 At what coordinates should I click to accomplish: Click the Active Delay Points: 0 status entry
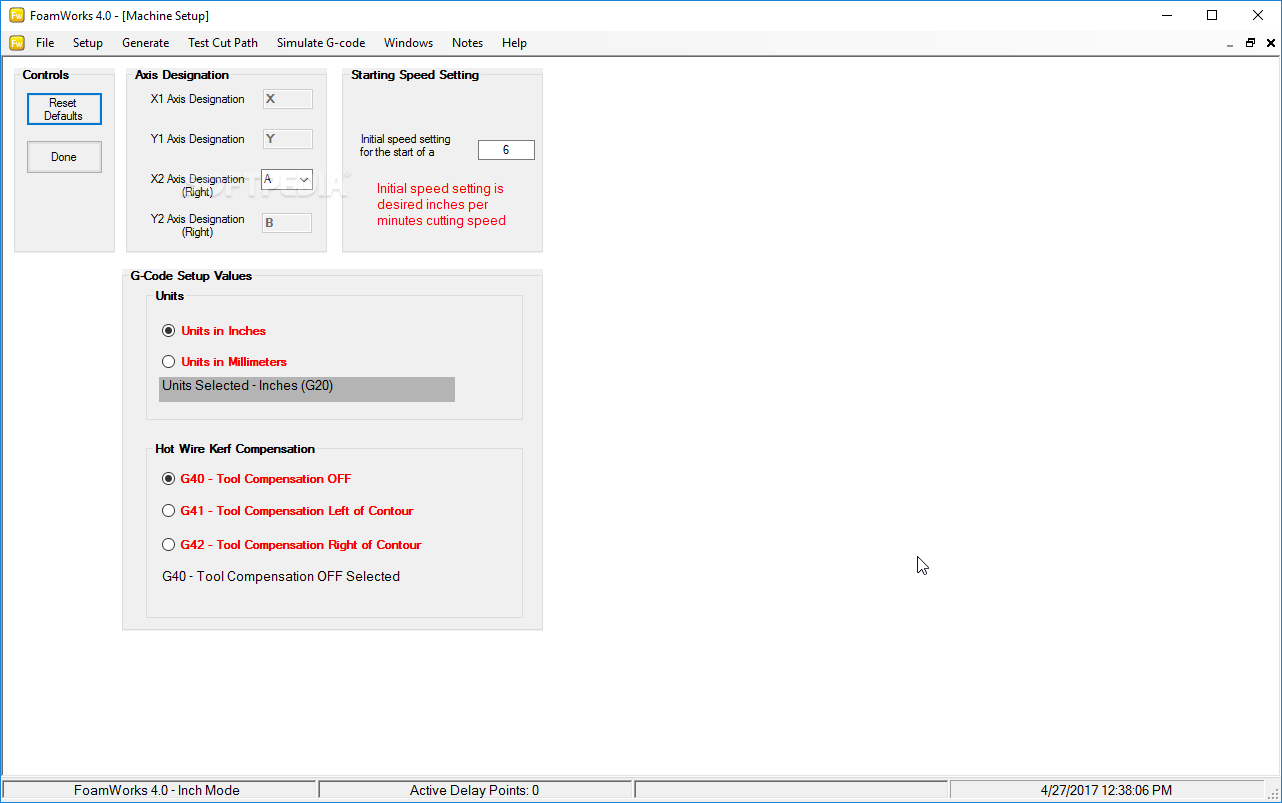coord(474,790)
